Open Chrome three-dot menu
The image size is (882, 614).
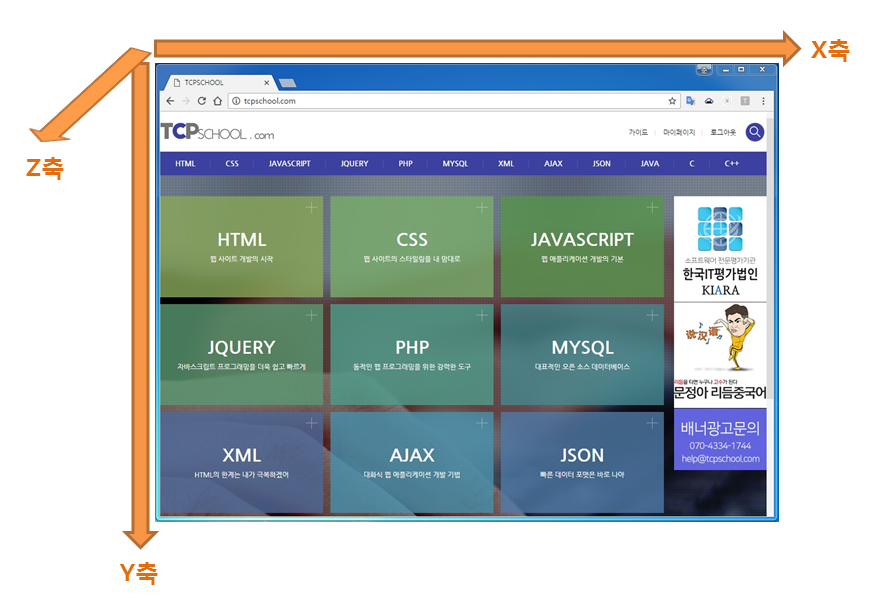[763, 101]
